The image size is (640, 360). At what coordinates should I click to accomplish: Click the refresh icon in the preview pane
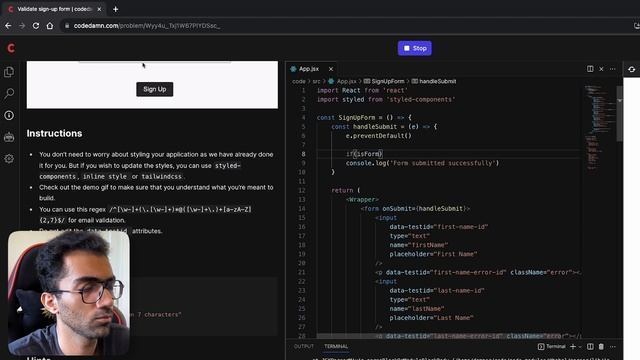[x=631, y=69]
